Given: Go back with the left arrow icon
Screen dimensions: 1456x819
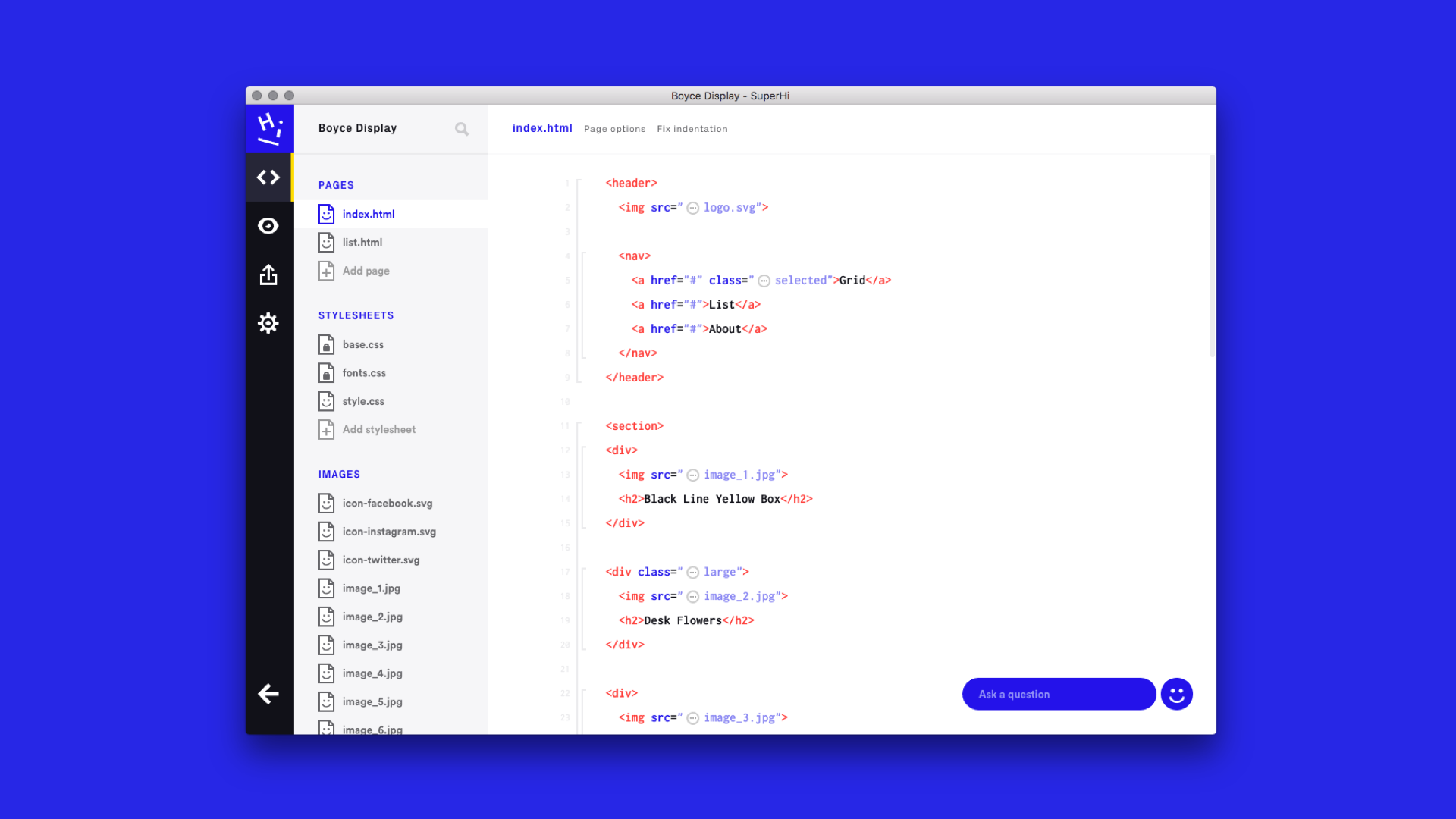Looking at the screenshot, I should (268, 694).
